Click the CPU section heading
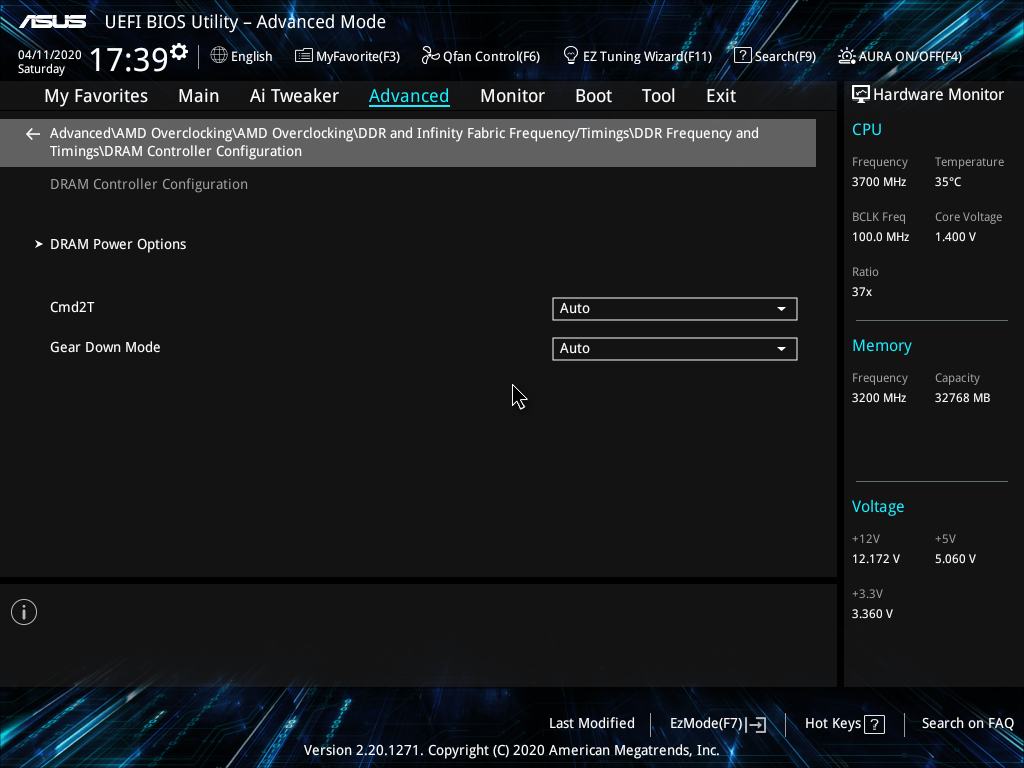Screen dimensions: 1024x768 [867, 129]
